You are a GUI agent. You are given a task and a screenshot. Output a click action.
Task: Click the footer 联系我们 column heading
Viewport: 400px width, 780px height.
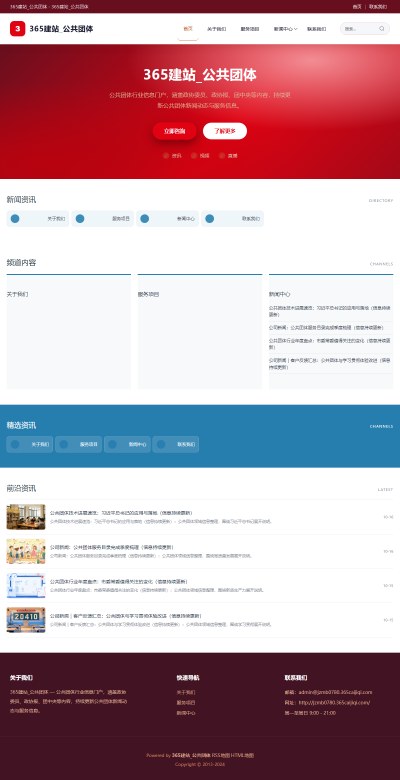coord(296,678)
